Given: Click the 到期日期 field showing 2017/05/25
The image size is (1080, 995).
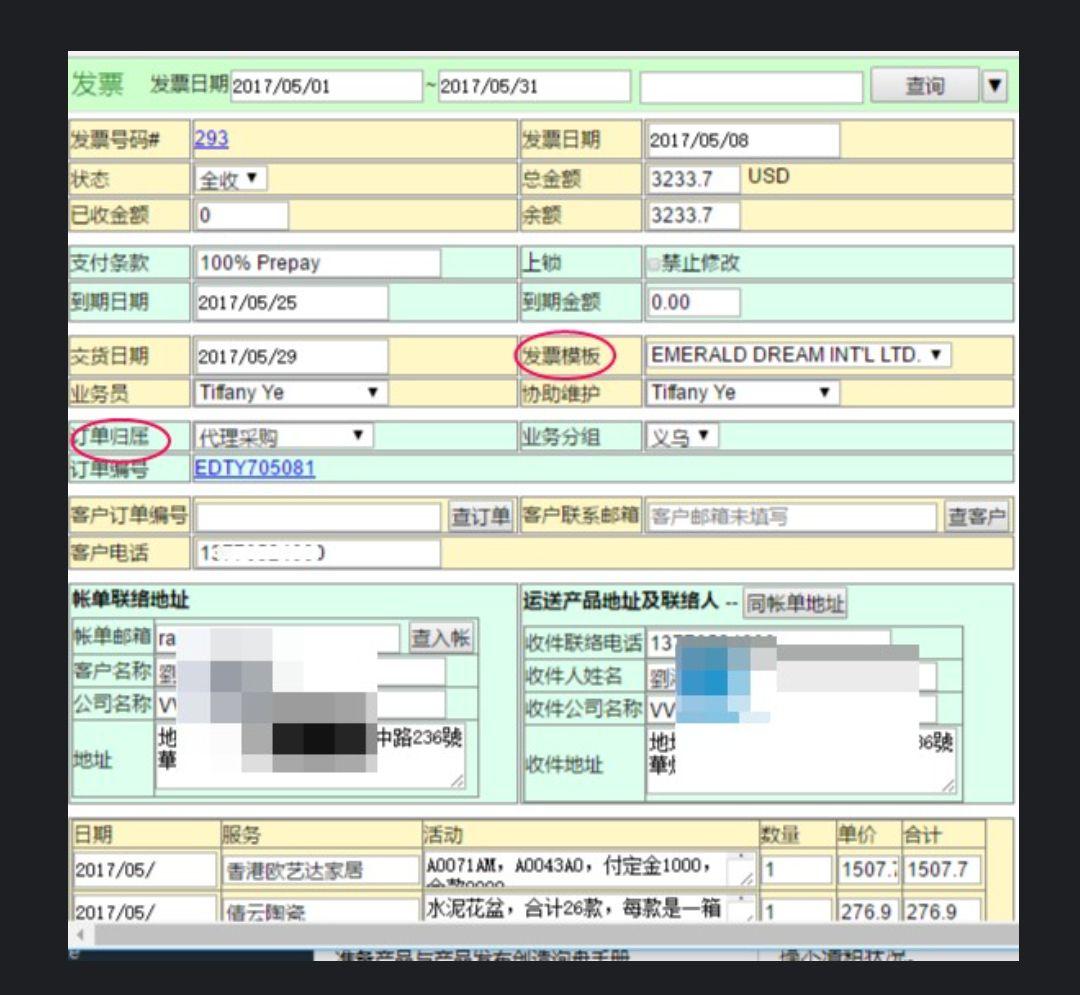Looking at the screenshot, I should coord(290,301).
